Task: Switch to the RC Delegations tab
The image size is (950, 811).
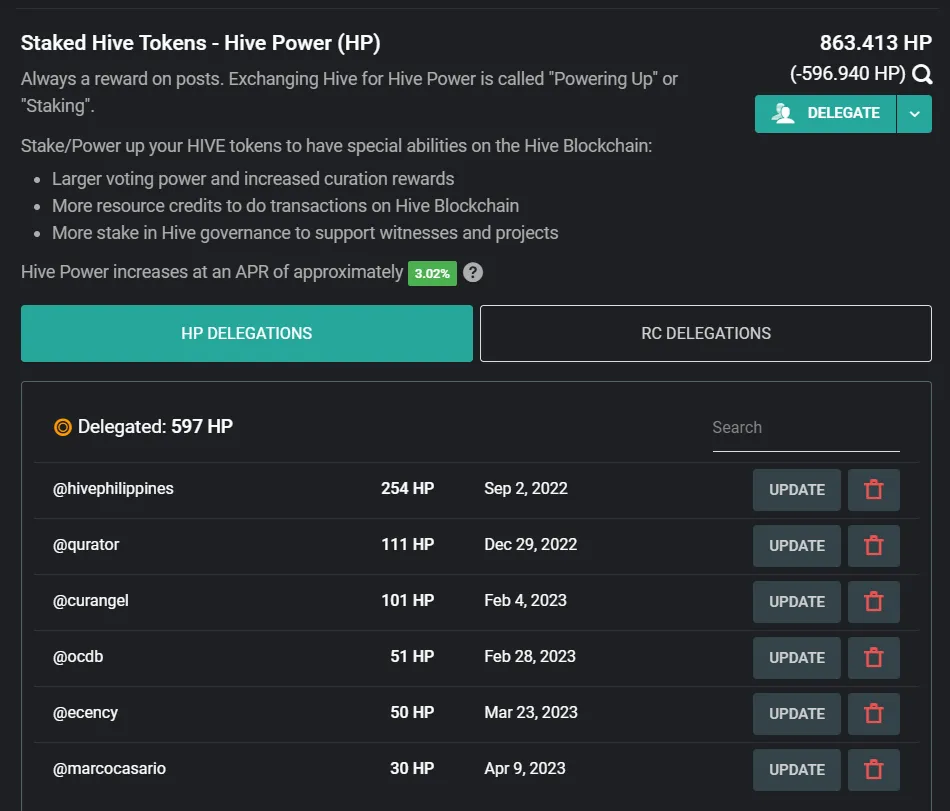Action: coord(706,333)
